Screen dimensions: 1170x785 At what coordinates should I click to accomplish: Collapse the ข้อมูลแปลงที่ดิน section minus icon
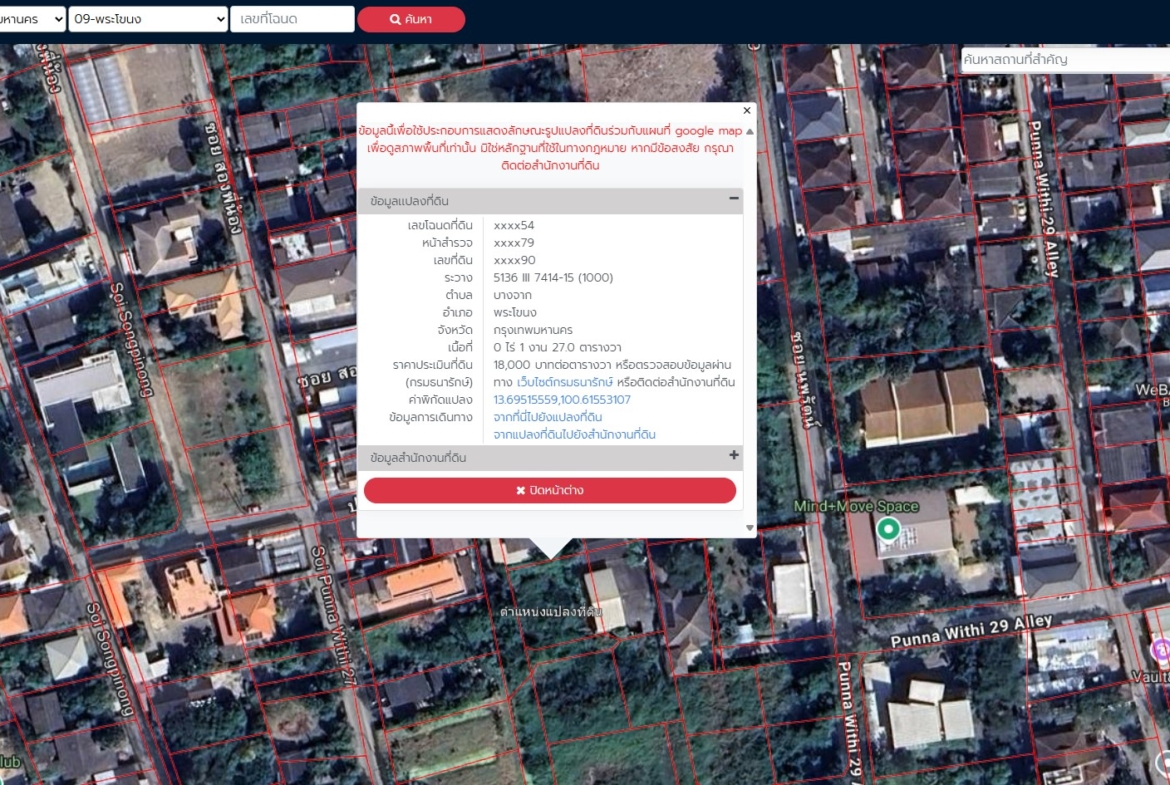point(734,199)
